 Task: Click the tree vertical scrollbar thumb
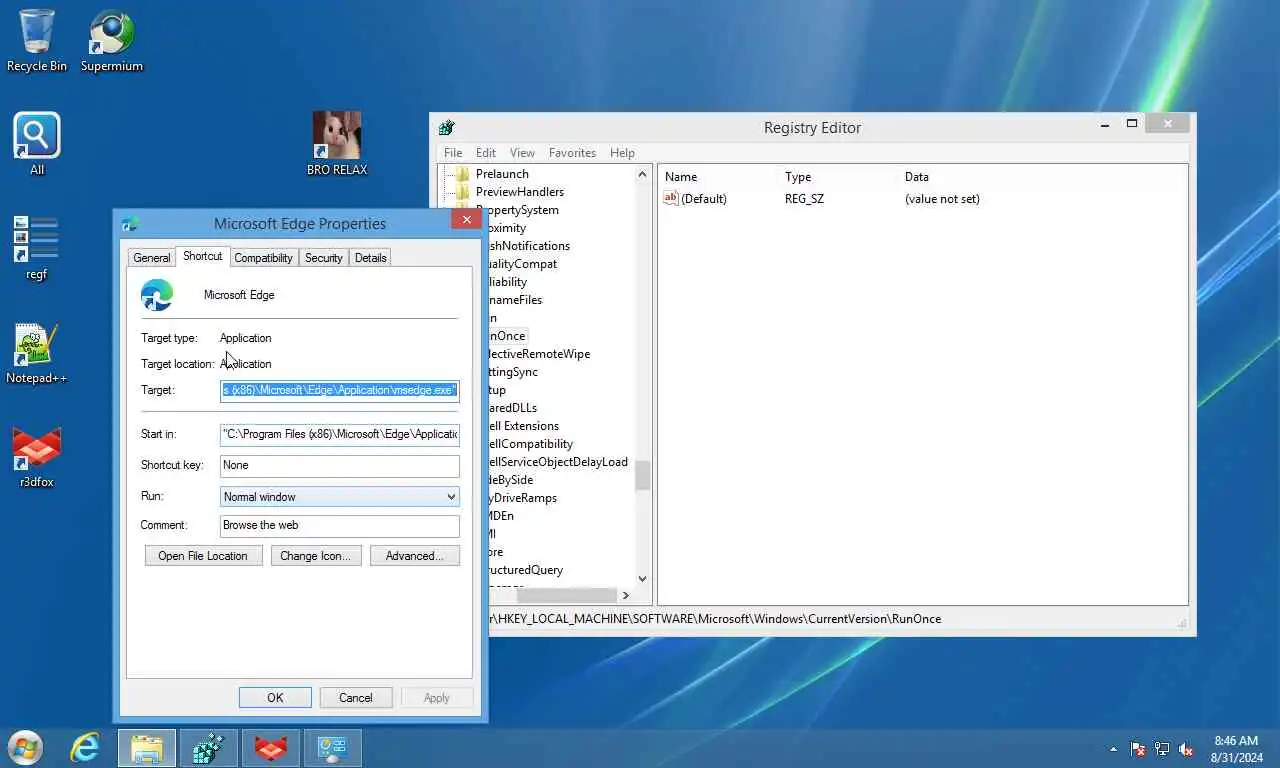[642, 475]
